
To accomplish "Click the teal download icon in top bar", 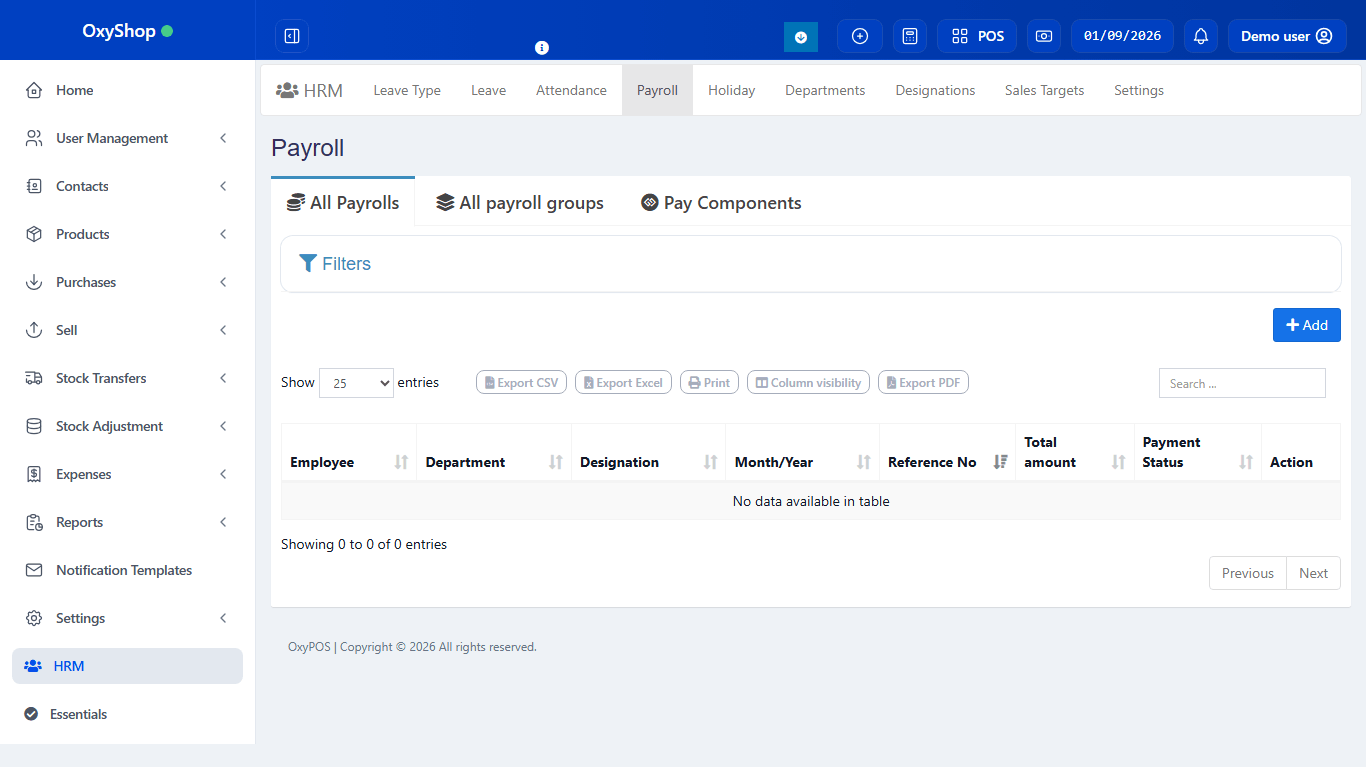I will click(800, 36).
